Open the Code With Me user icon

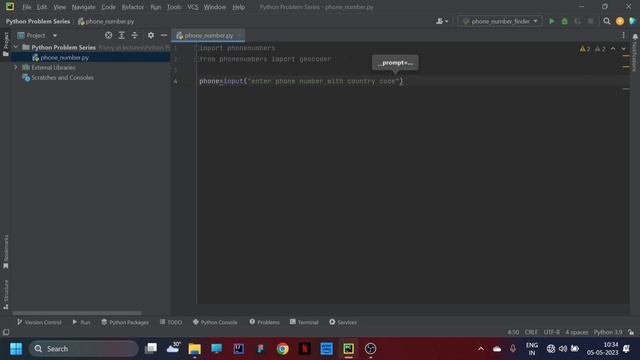(x=439, y=21)
